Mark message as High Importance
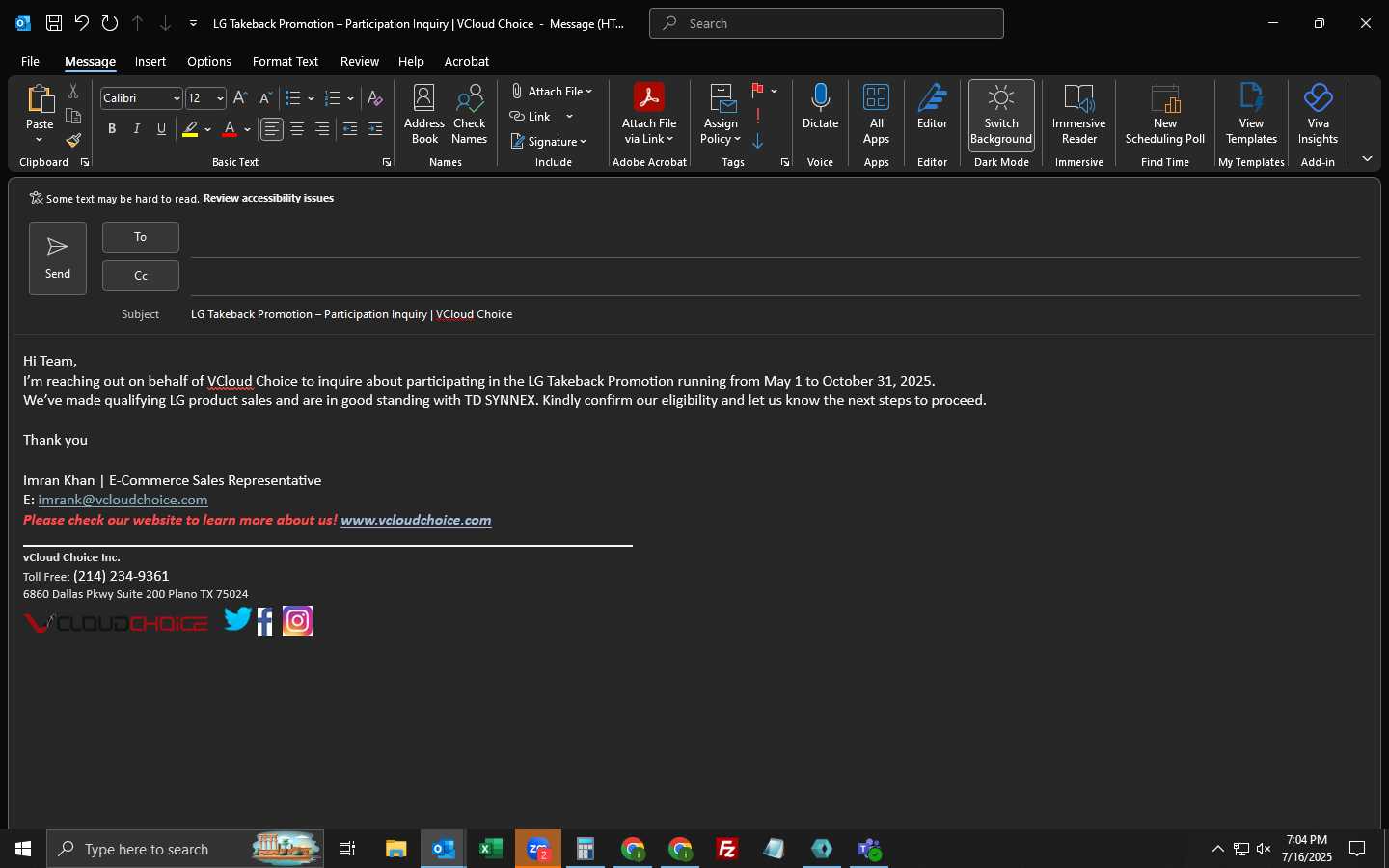The width and height of the screenshot is (1389, 868). [x=758, y=116]
